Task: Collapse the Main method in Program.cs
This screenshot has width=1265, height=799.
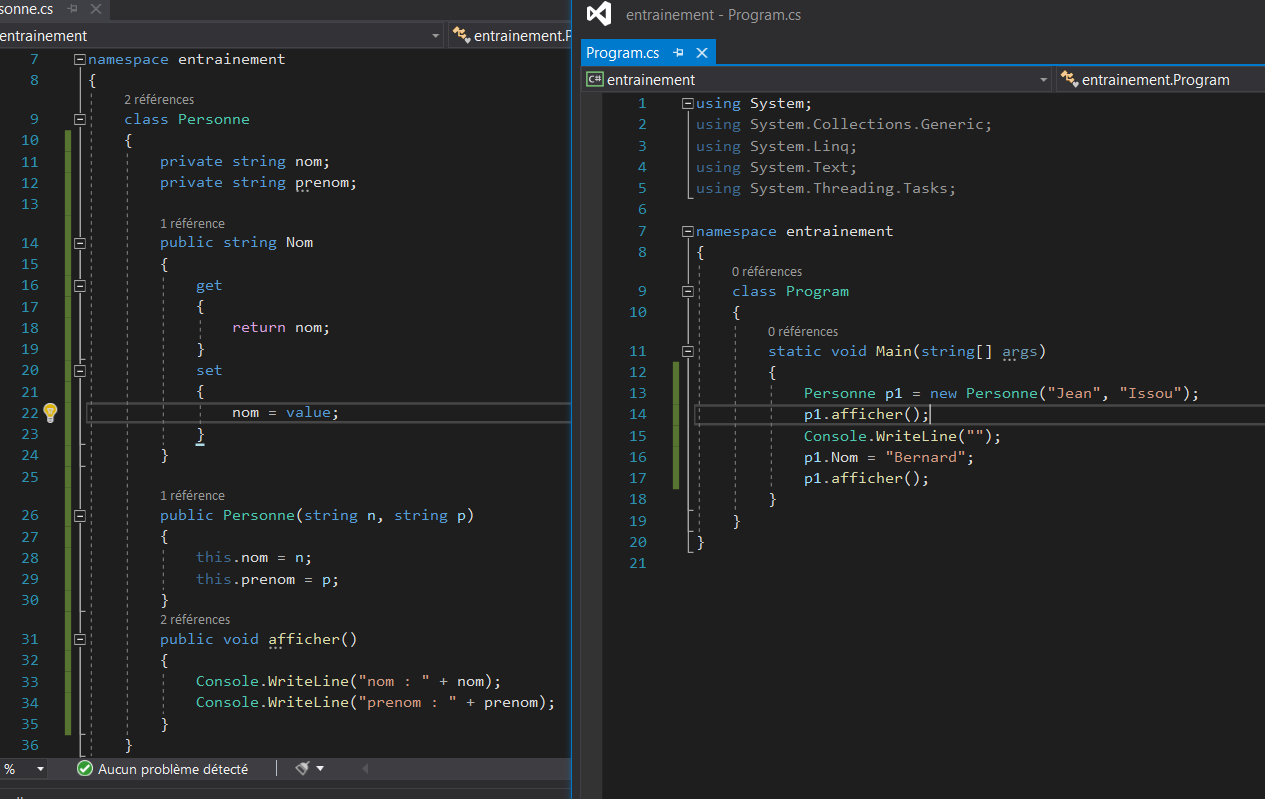Action: pyautogui.click(x=687, y=351)
